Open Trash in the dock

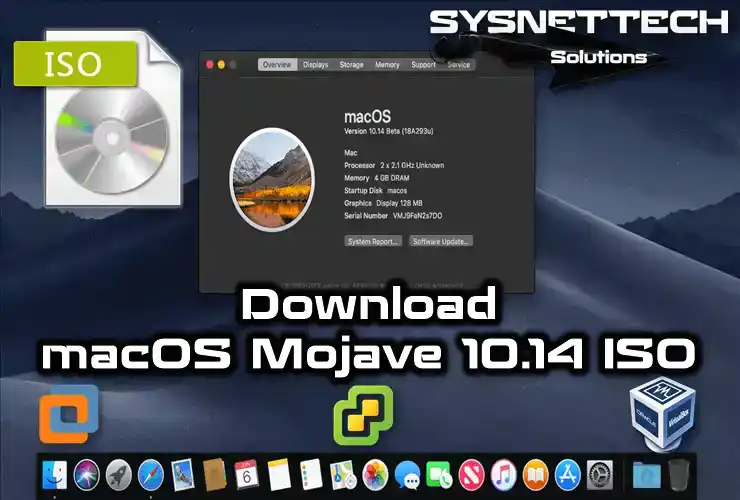point(679,475)
